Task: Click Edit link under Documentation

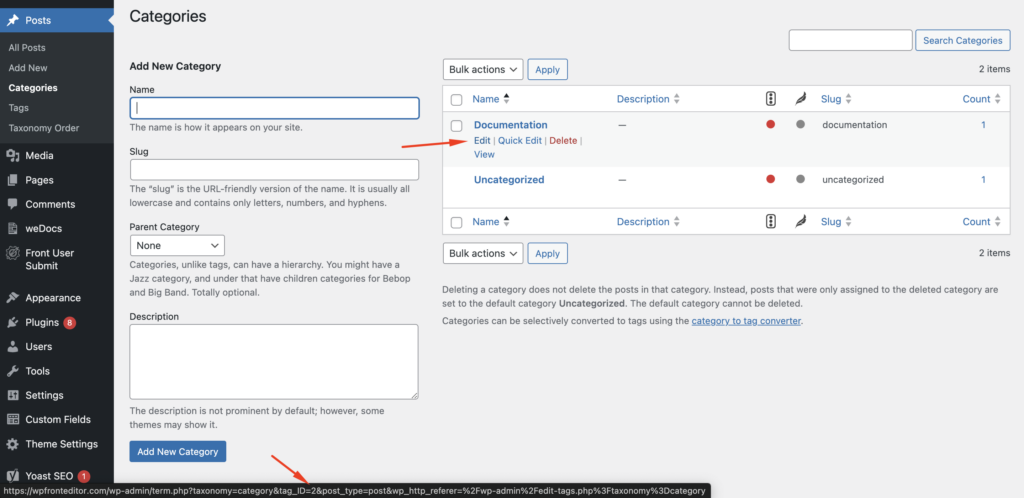Action: (481, 141)
